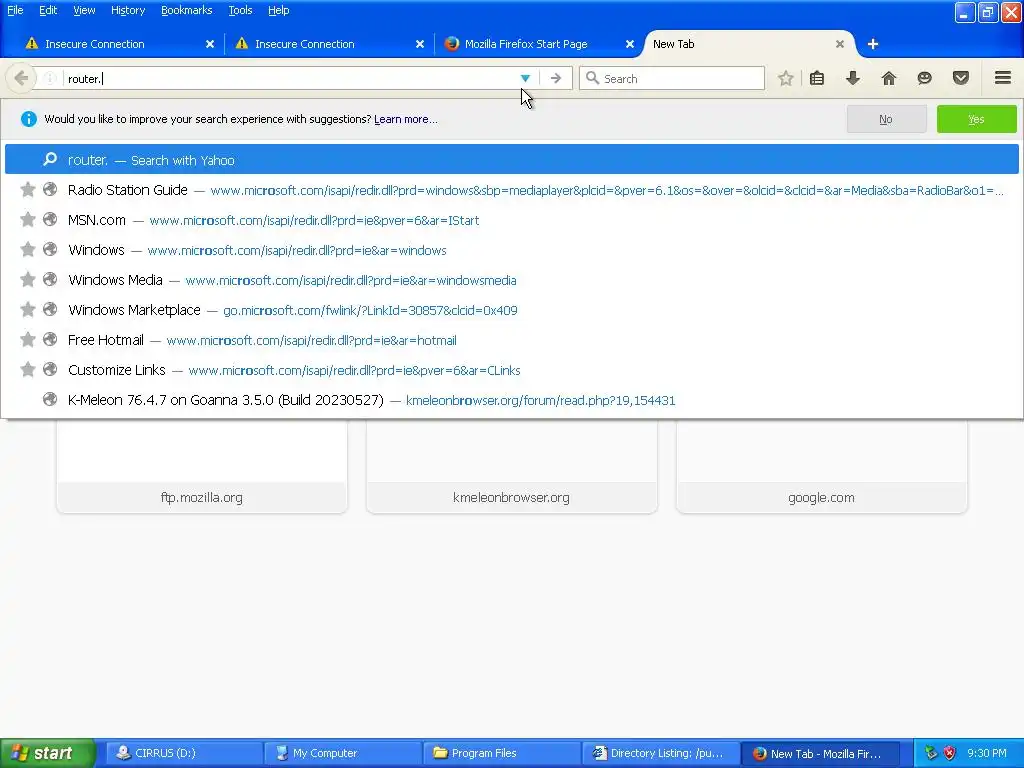Select Customize Links suggestion

click(x=511, y=370)
